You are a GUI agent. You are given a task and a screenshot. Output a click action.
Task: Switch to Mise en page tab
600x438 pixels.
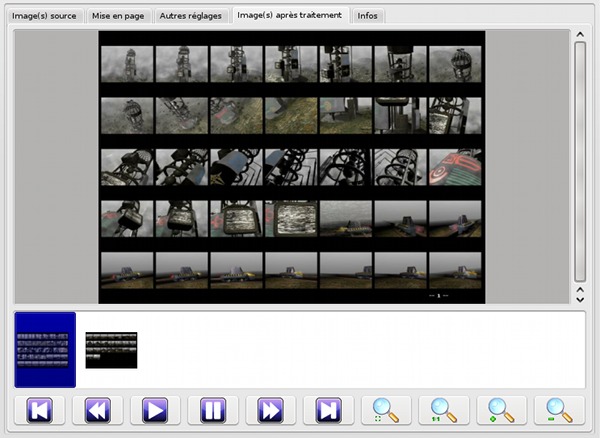[118, 16]
